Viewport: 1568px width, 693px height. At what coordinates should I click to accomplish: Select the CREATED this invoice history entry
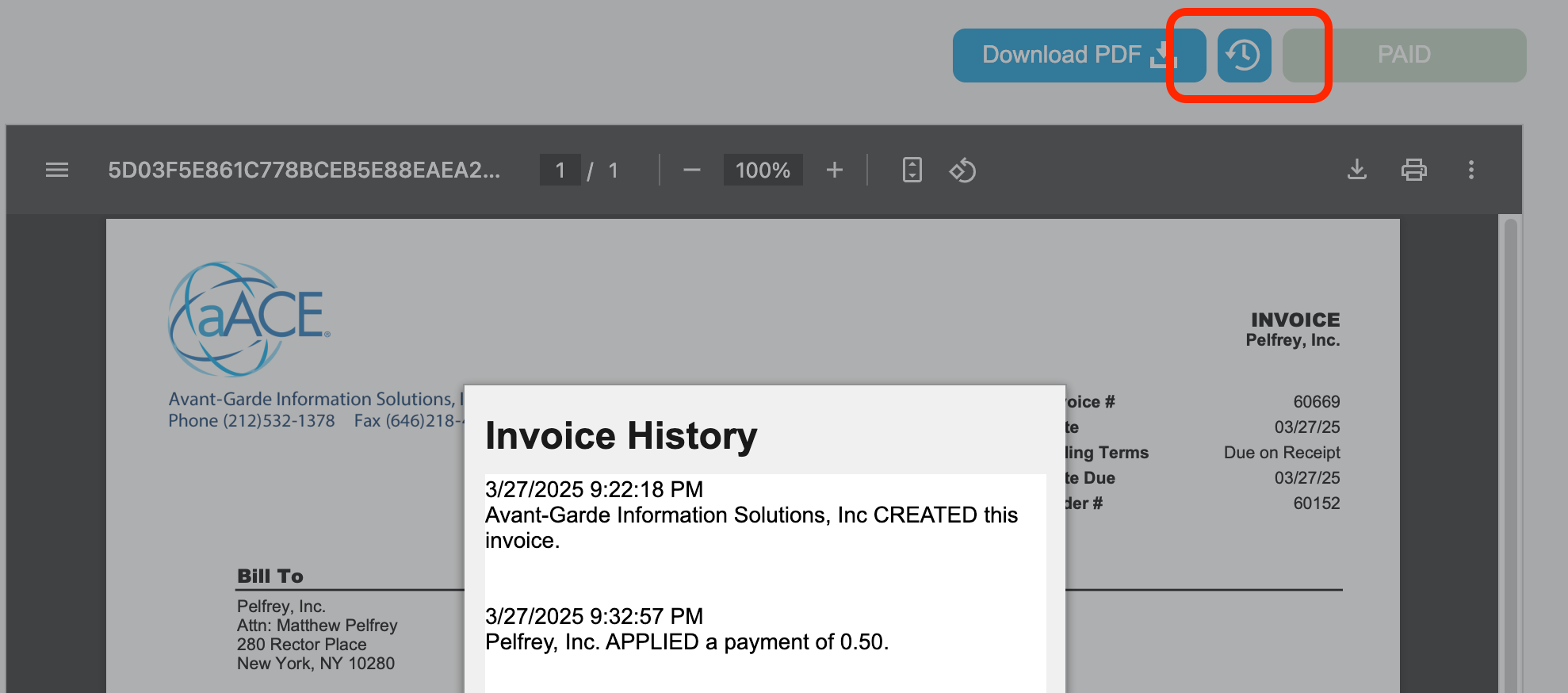click(x=751, y=527)
